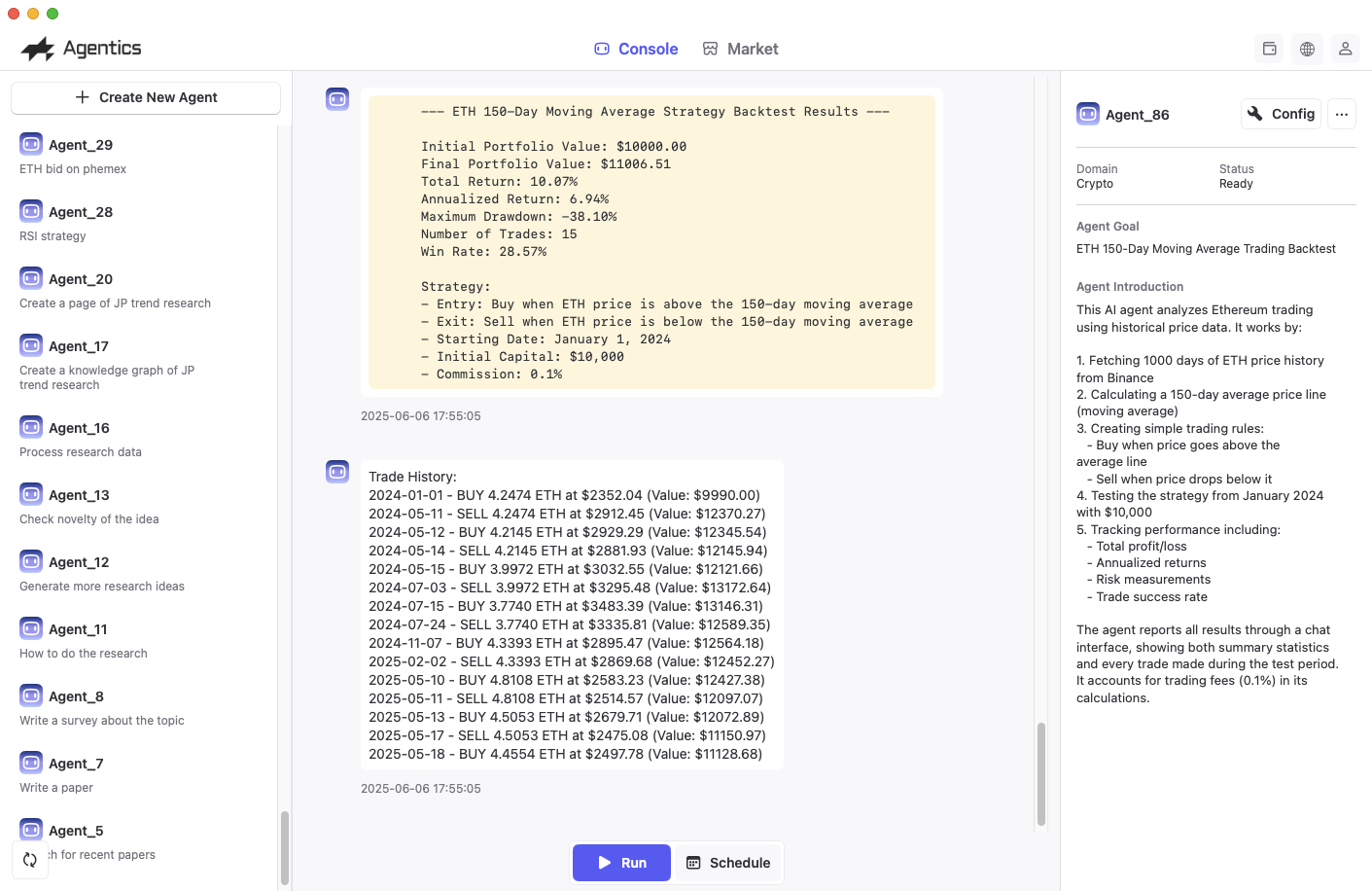This screenshot has width=1372, height=891.
Task: Click the backtest results message avatar
Action: tap(337, 99)
